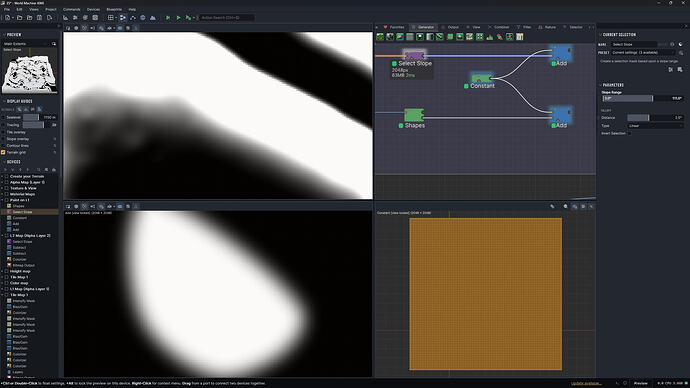Click the save-as document icon in main toolbar
Viewport: 690px width, 388px height.
[x=49, y=18]
